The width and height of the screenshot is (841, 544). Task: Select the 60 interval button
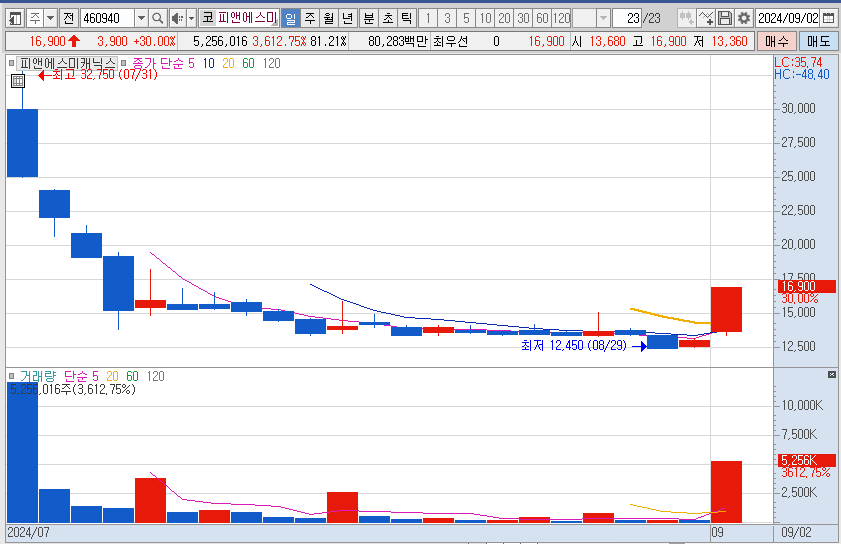click(542, 19)
